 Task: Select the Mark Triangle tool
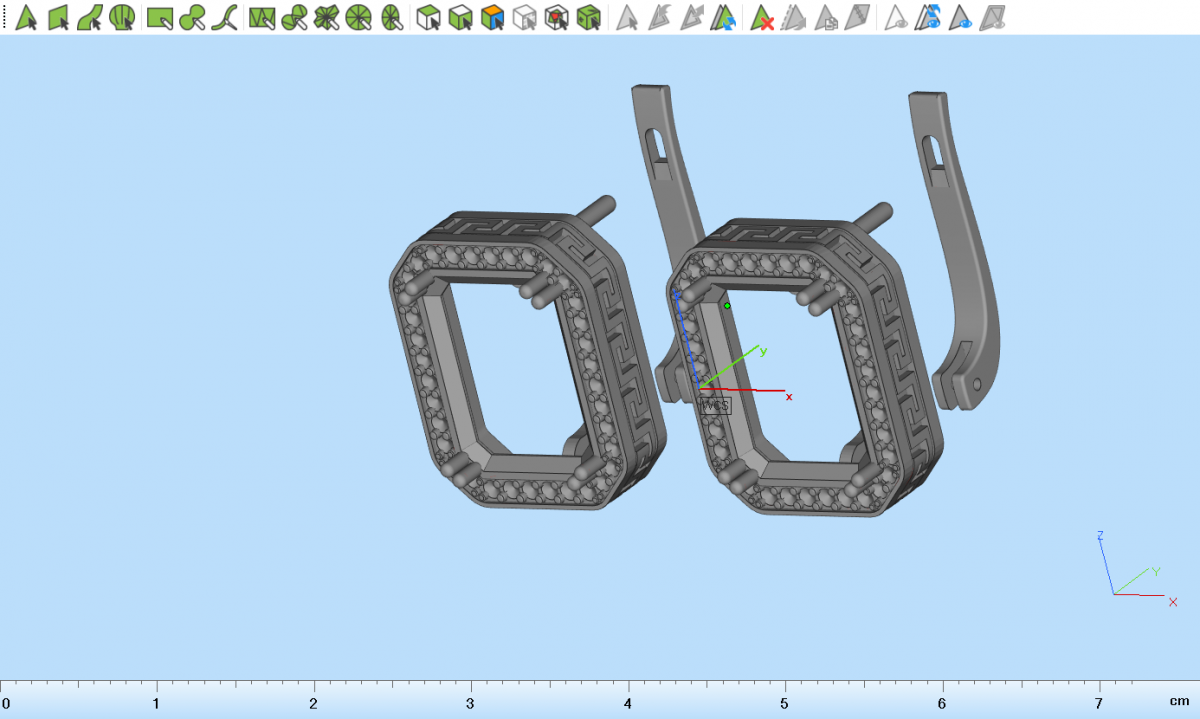(x=26, y=17)
